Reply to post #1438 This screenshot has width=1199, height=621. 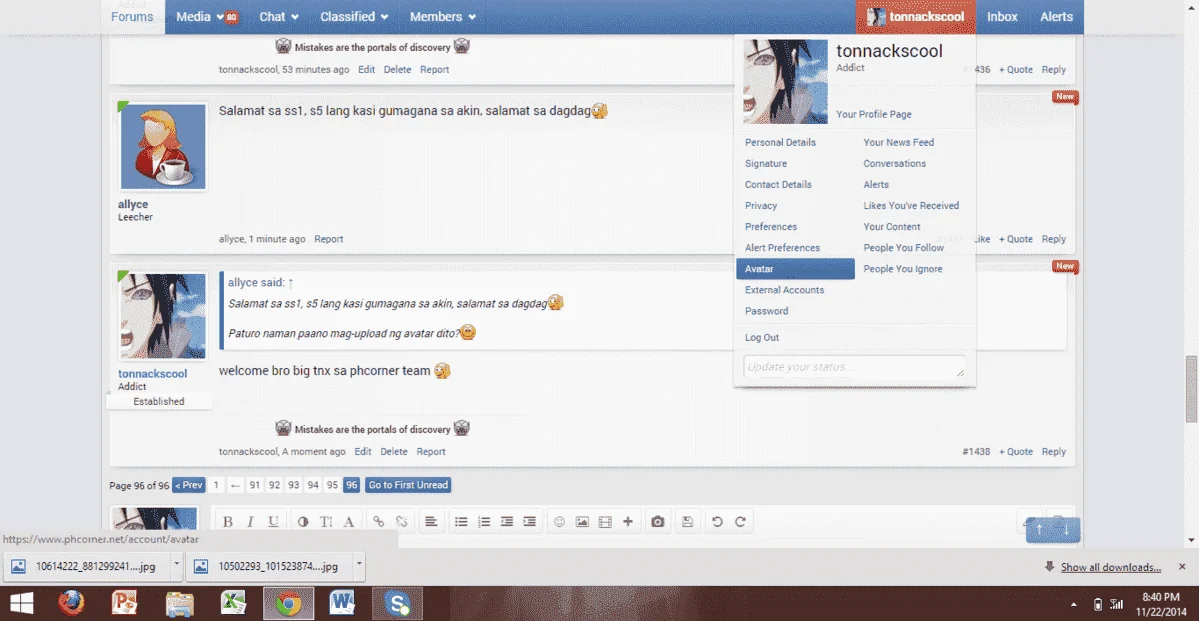1054,451
